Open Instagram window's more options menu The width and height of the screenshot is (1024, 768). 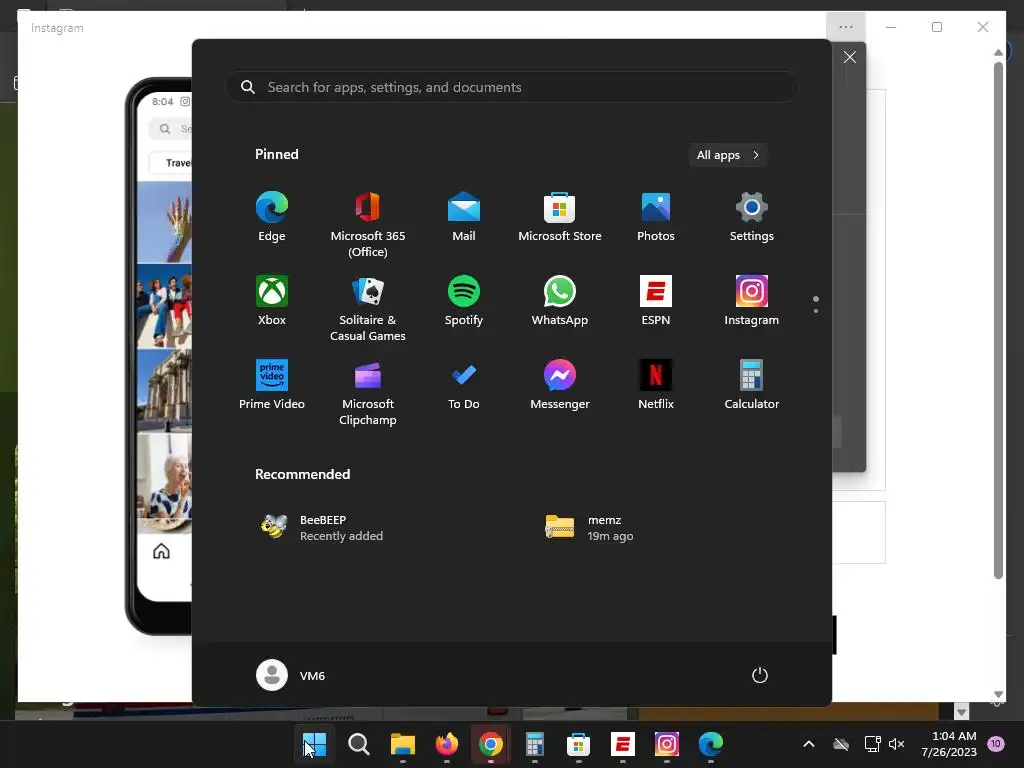tap(846, 27)
